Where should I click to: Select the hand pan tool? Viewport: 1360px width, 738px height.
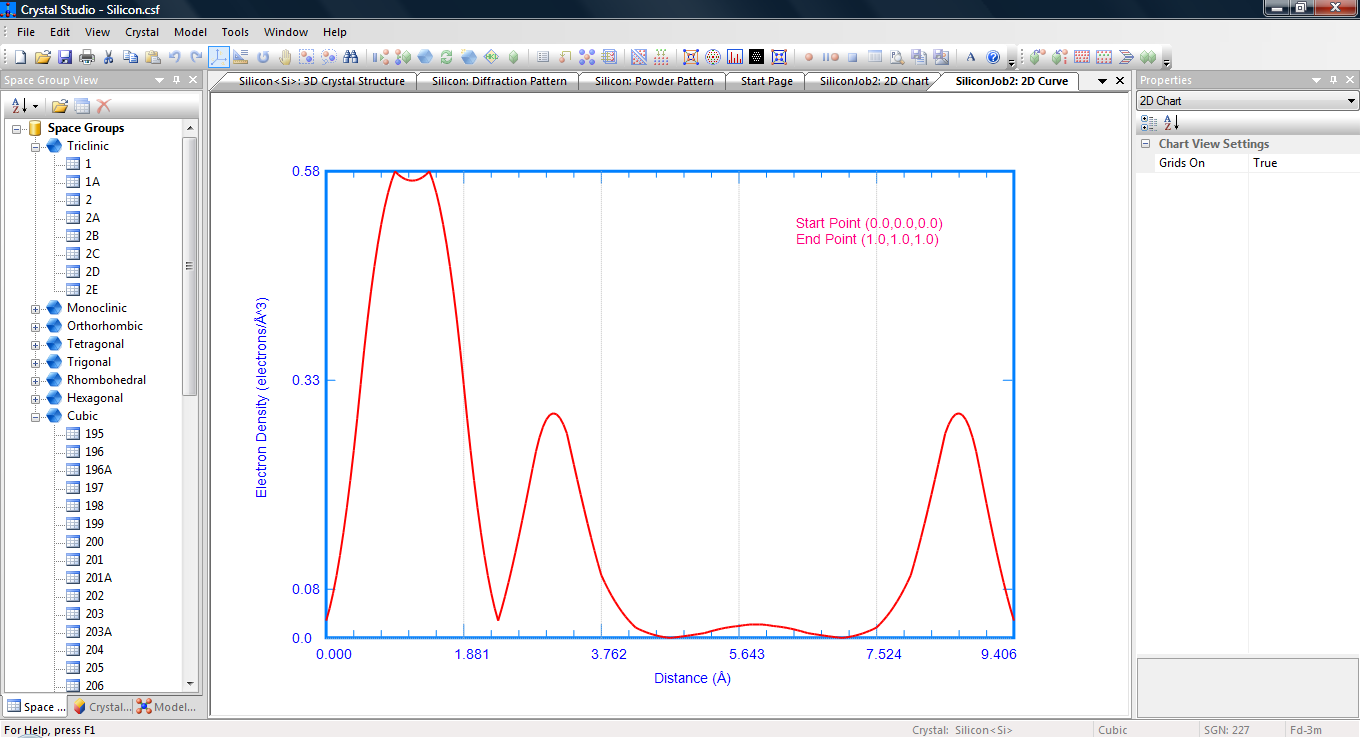coord(285,57)
